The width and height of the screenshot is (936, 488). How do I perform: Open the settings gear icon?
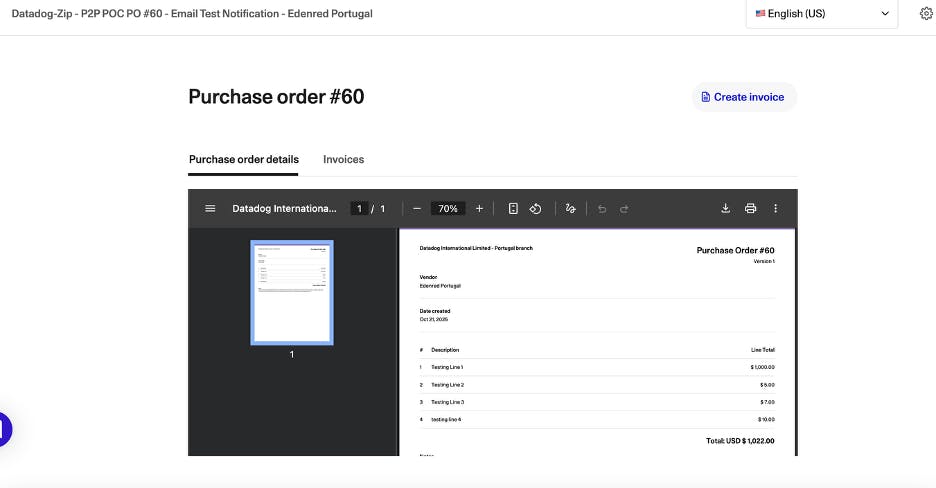point(926,14)
